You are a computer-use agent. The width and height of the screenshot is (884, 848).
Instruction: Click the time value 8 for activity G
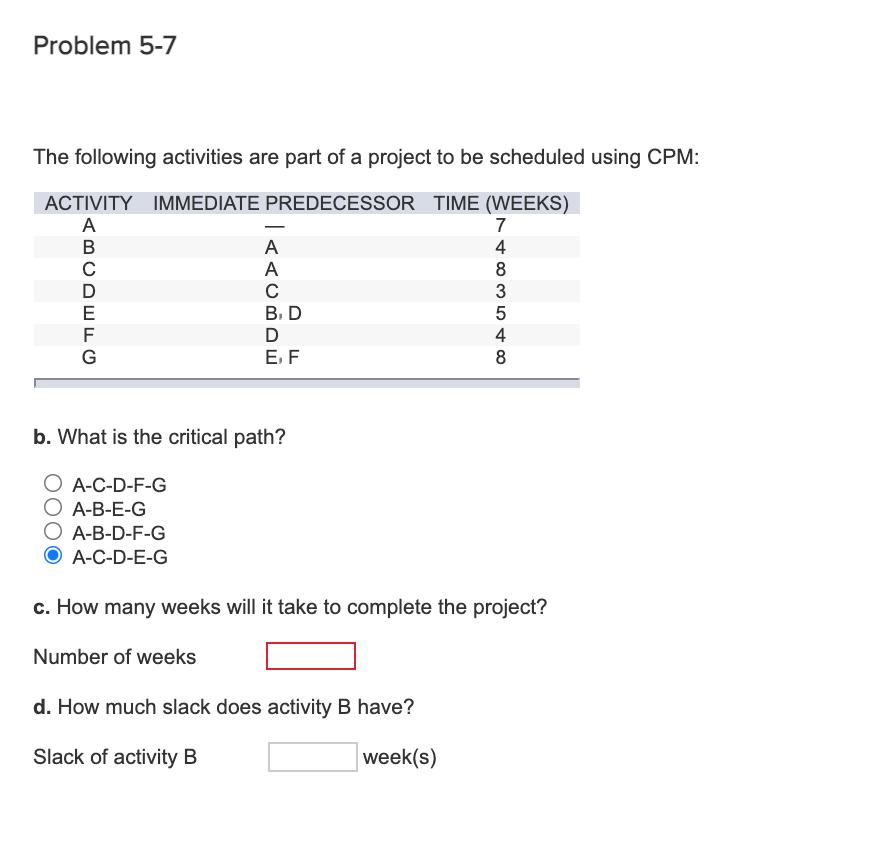(499, 357)
